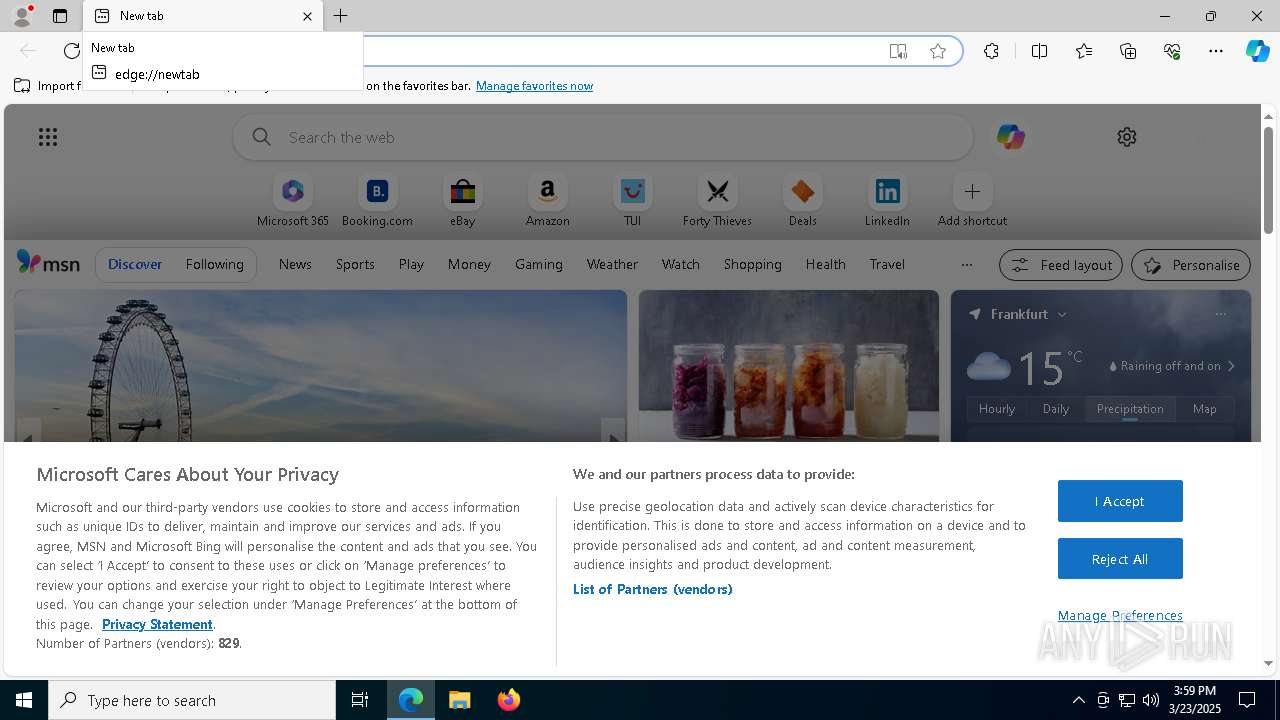Switch weather card to Hourly tab
The image size is (1280, 720).
point(997,409)
